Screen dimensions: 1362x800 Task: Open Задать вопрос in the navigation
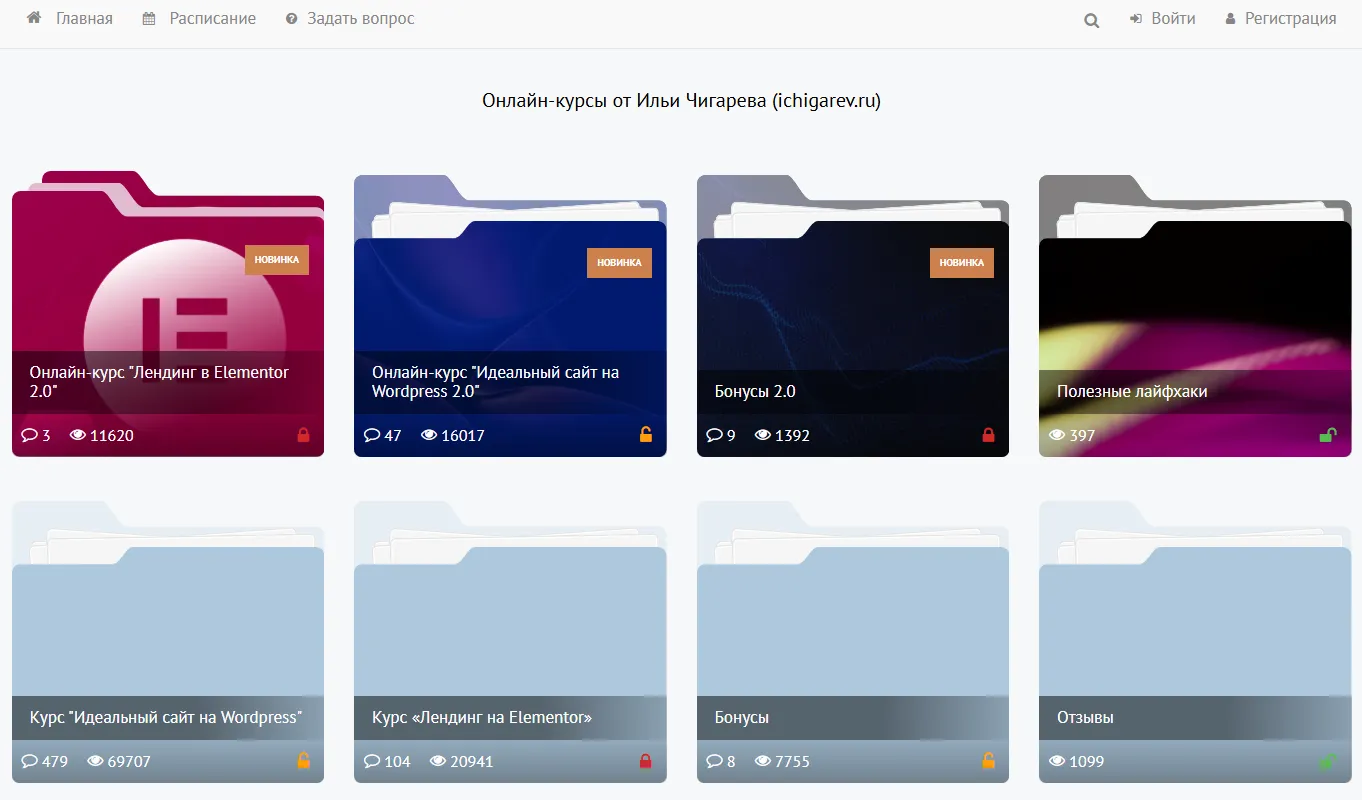(350, 18)
